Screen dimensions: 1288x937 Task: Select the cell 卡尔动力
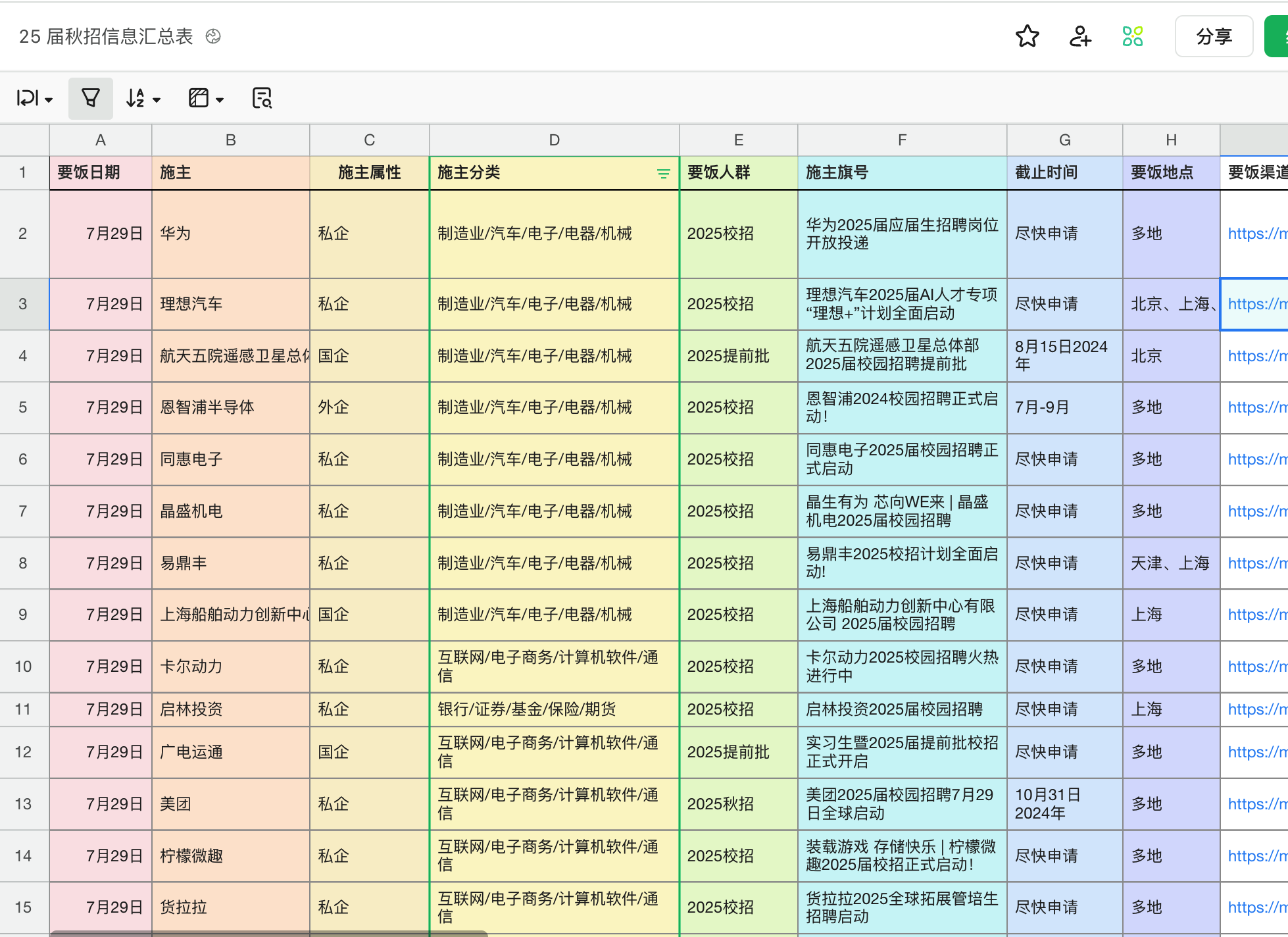pyautogui.click(x=231, y=667)
